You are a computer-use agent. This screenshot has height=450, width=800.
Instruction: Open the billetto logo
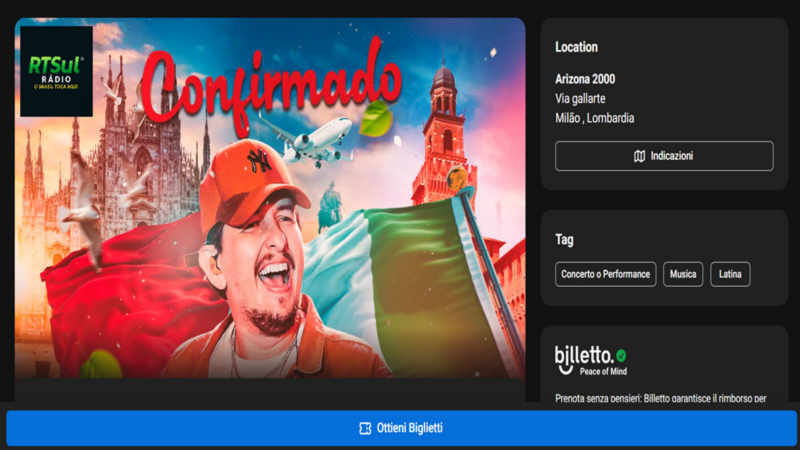[x=583, y=356]
